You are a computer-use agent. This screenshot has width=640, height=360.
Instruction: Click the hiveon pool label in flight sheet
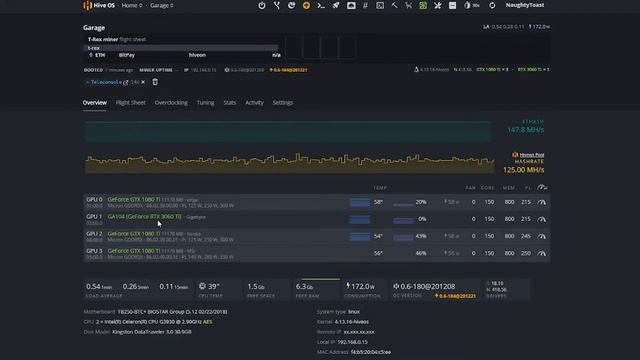[x=197, y=55]
